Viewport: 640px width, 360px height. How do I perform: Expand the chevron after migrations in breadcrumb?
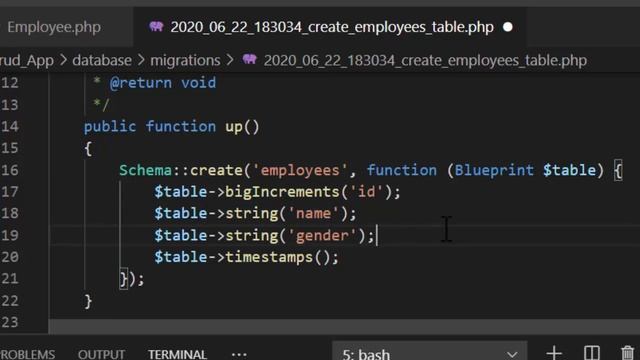pos(230,60)
